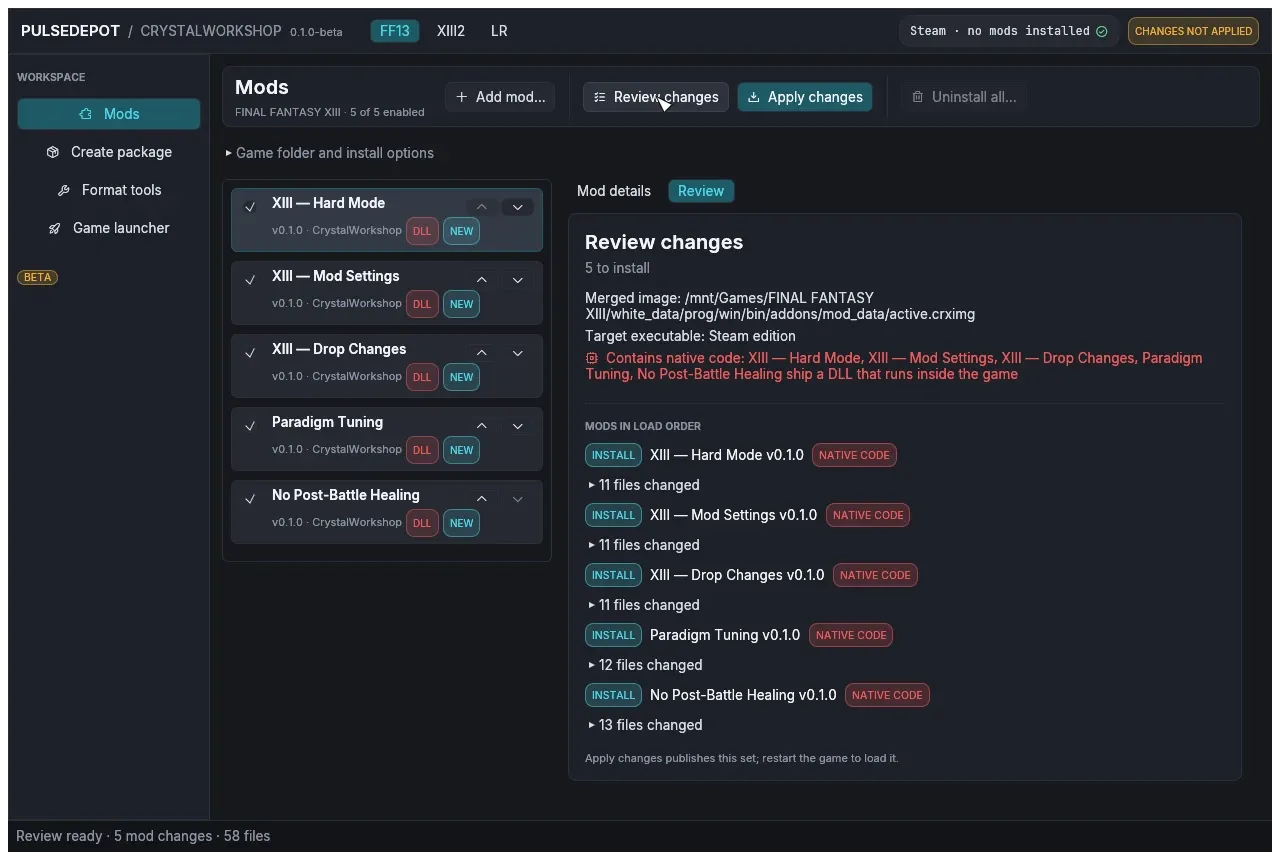Select the Review tab
The height and width of the screenshot is (860, 1280).
click(701, 191)
